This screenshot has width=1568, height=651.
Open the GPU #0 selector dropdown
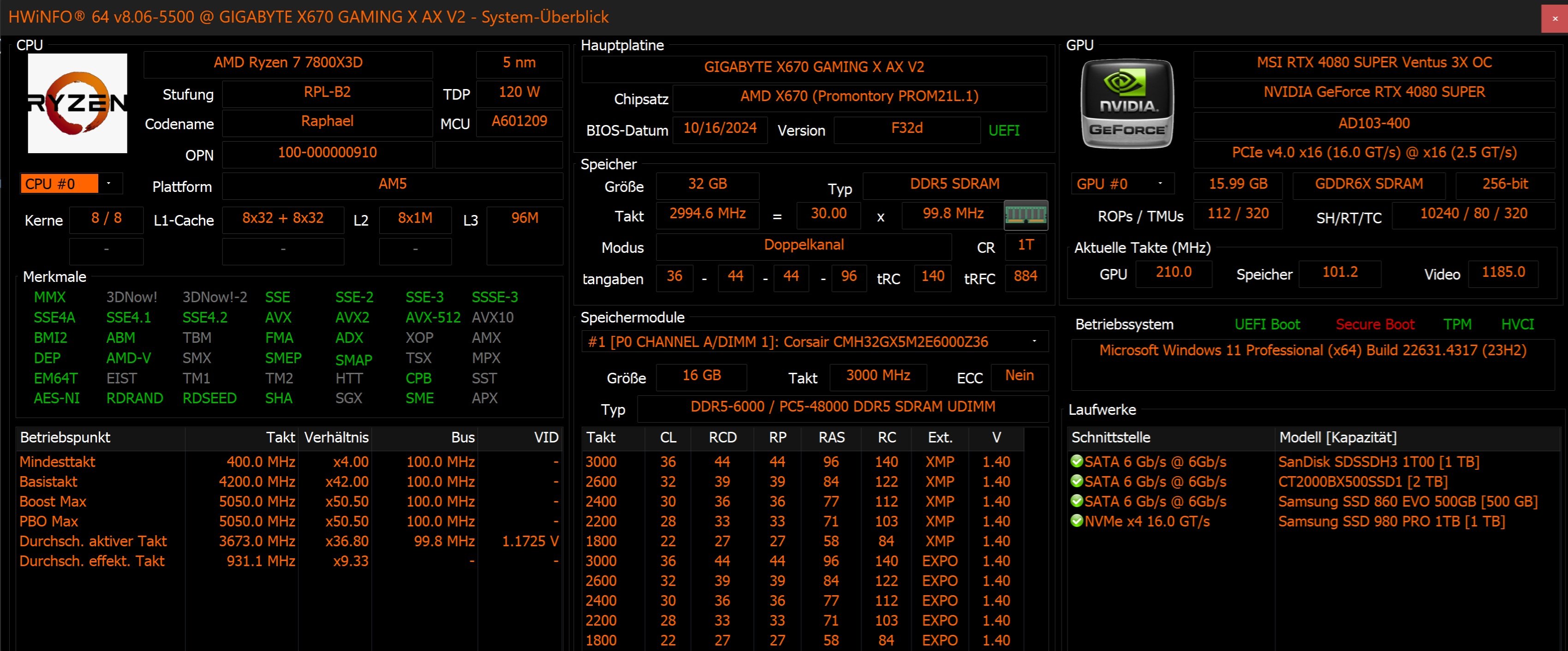[x=1160, y=183]
